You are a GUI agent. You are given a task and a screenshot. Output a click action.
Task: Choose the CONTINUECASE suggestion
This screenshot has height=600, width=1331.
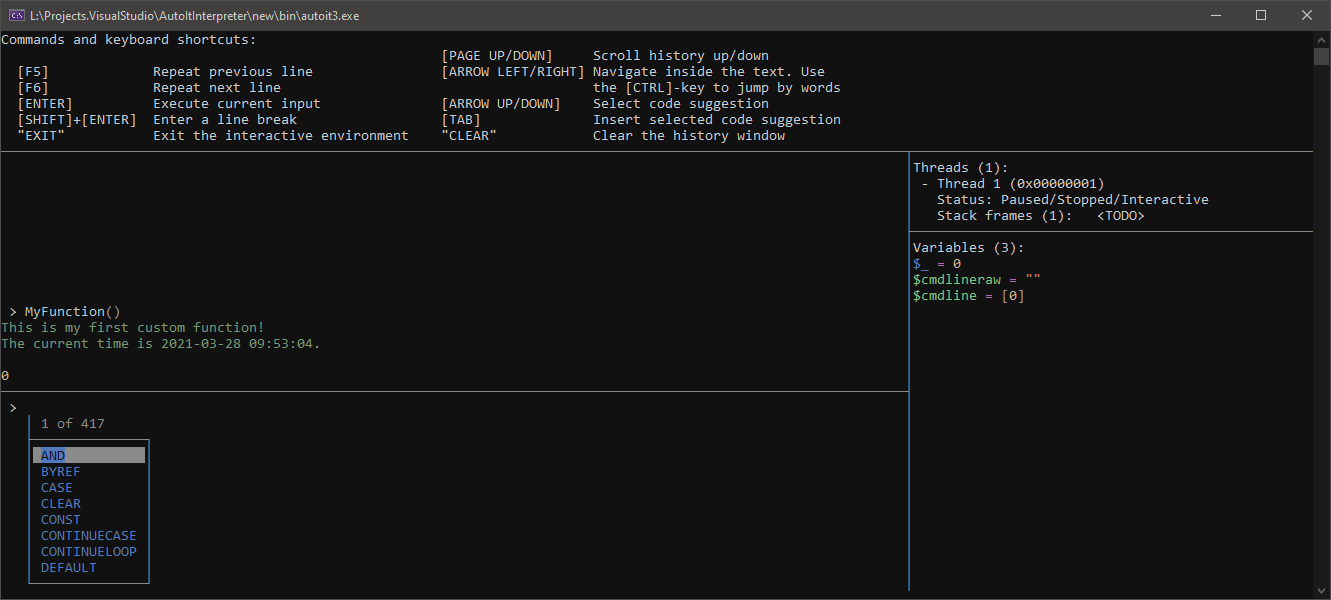click(88, 536)
